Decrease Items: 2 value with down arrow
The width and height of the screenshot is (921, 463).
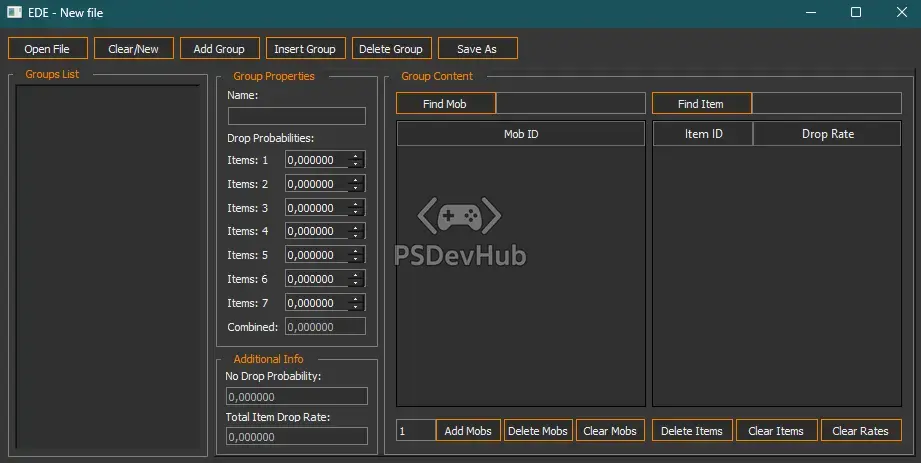[356, 188]
